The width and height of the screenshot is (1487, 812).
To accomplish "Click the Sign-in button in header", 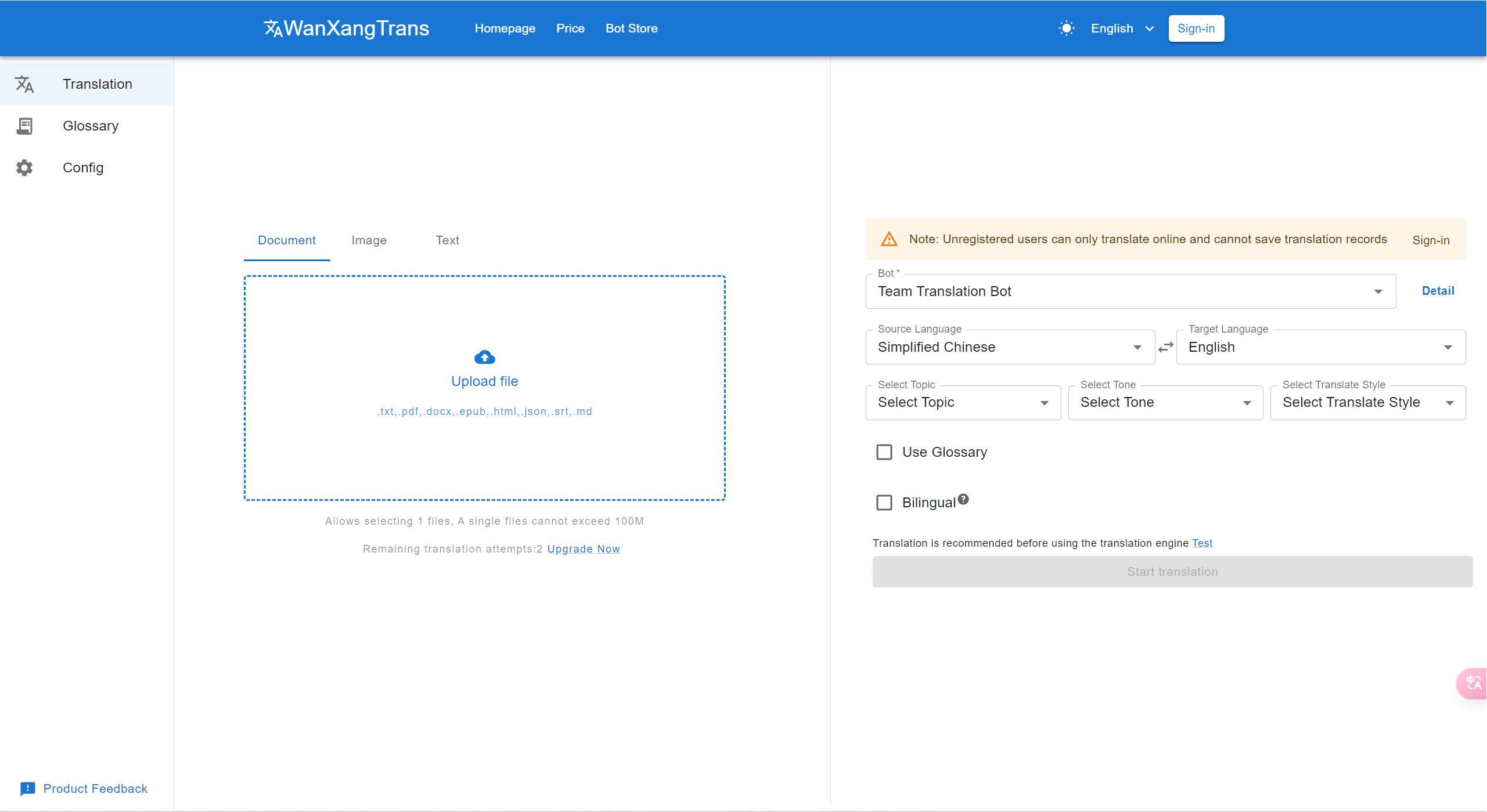I will 1196,28.
